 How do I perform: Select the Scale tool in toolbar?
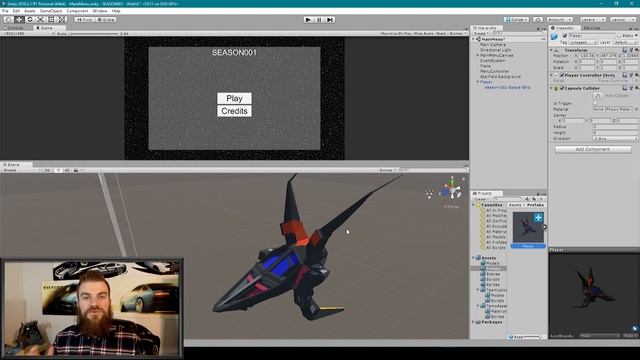coord(40,20)
